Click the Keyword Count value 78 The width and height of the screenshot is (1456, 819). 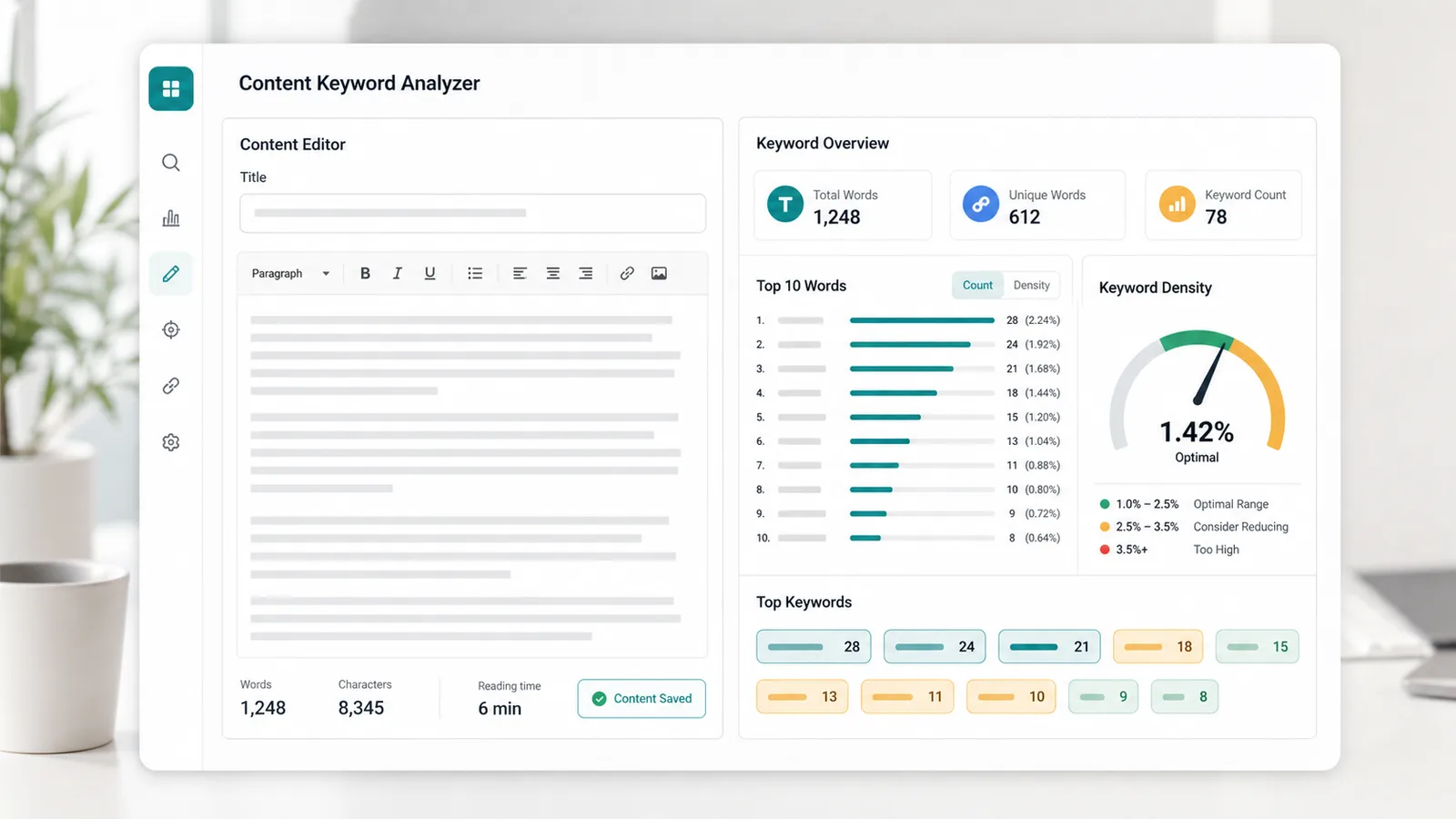pos(1216,217)
